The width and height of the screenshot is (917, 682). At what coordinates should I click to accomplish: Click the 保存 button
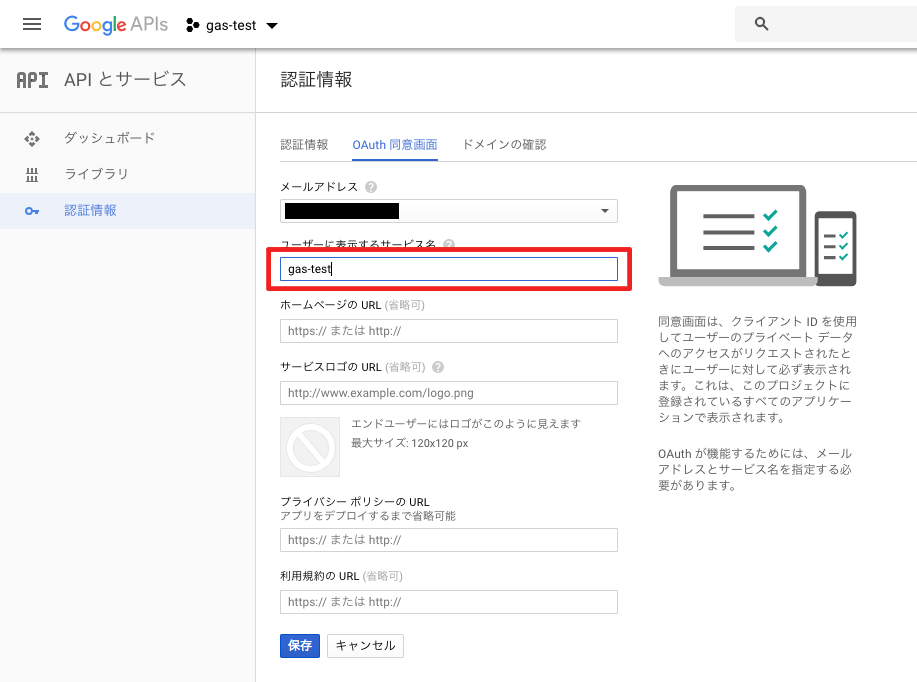300,646
